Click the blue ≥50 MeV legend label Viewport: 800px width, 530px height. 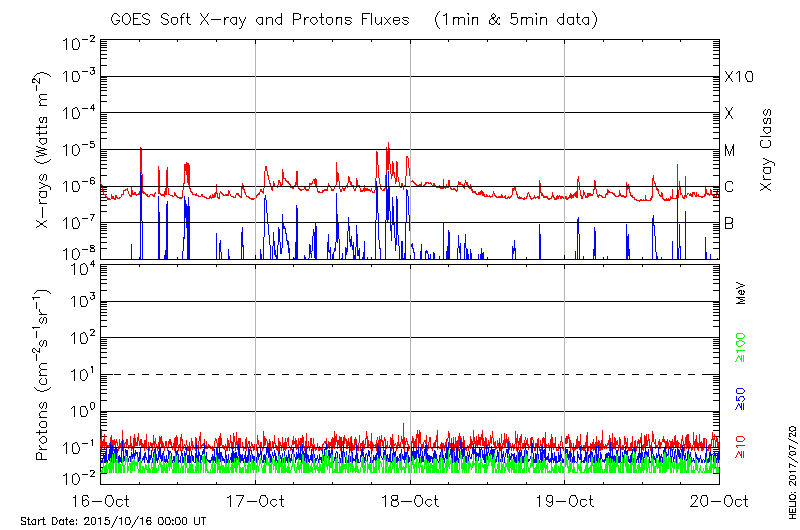[x=741, y=399]
